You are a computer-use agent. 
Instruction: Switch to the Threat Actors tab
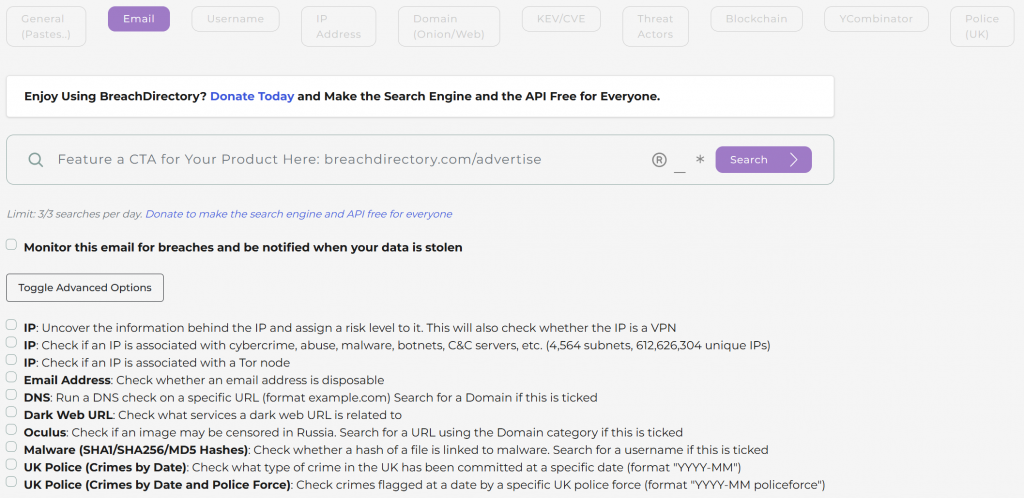point(655,27)
